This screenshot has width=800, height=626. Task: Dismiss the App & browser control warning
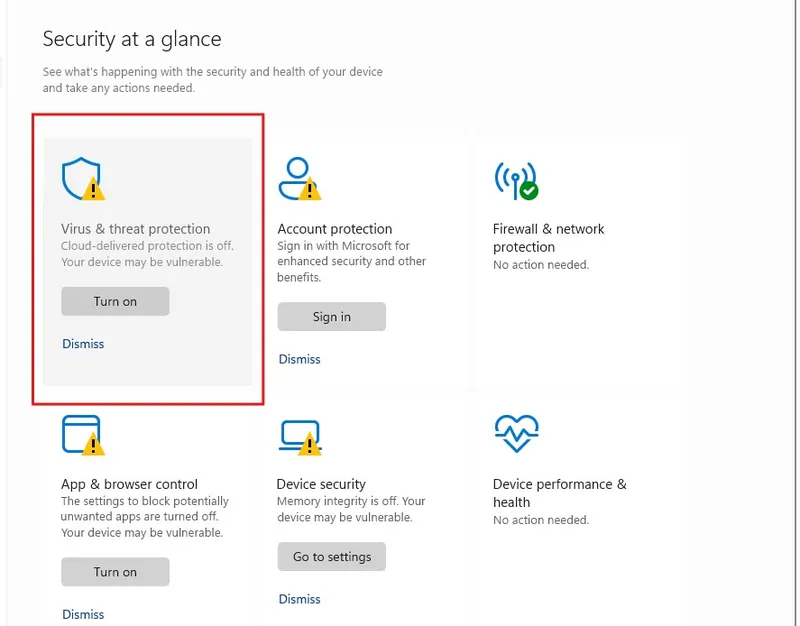(83, 614)
